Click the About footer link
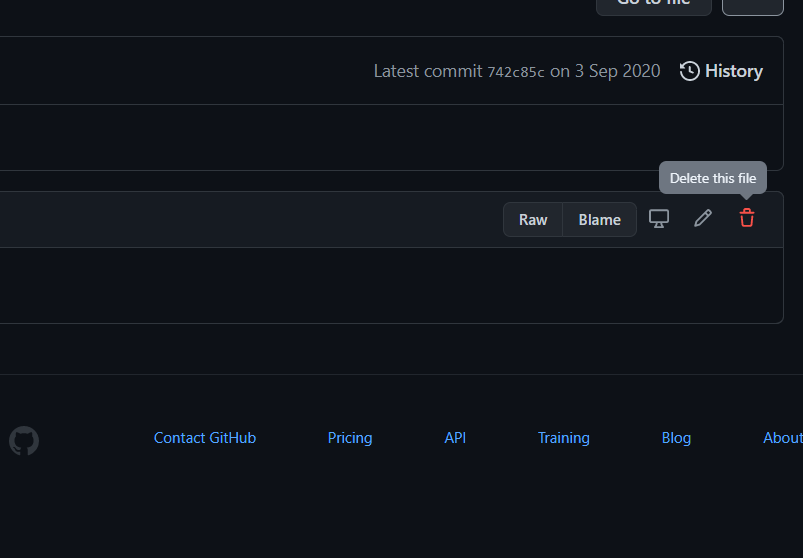Viewport: 803px width, 558px height. (782, 438)
